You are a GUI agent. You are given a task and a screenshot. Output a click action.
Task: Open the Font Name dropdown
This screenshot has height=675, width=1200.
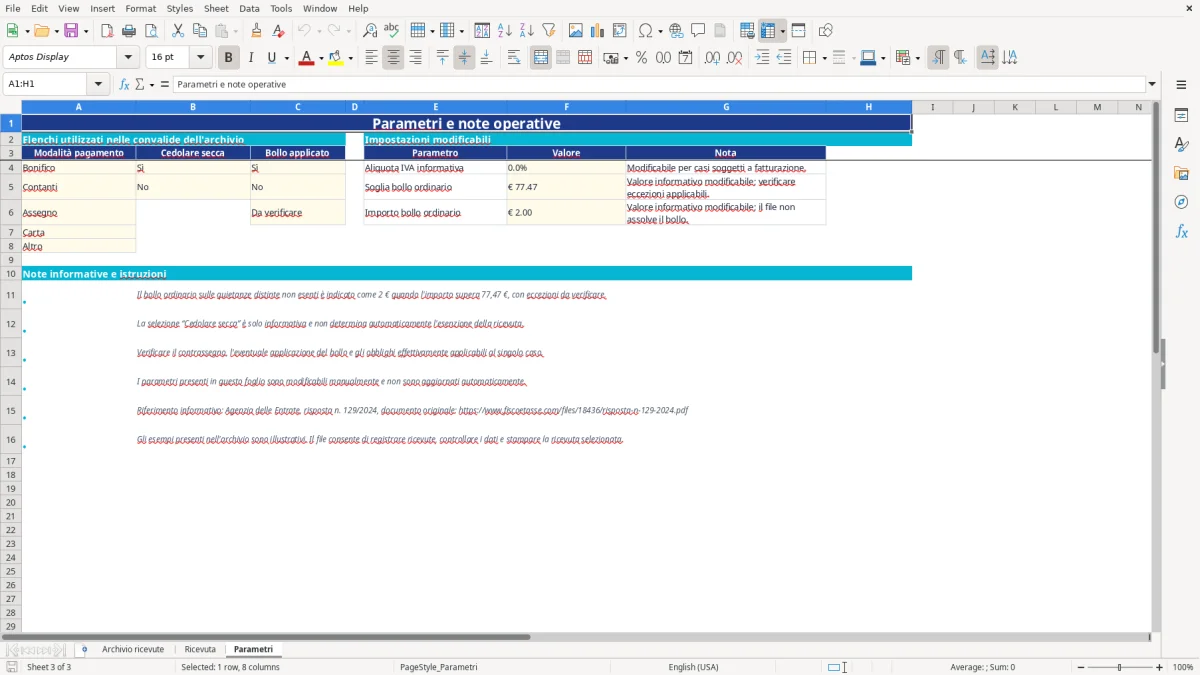coord(128,57)
